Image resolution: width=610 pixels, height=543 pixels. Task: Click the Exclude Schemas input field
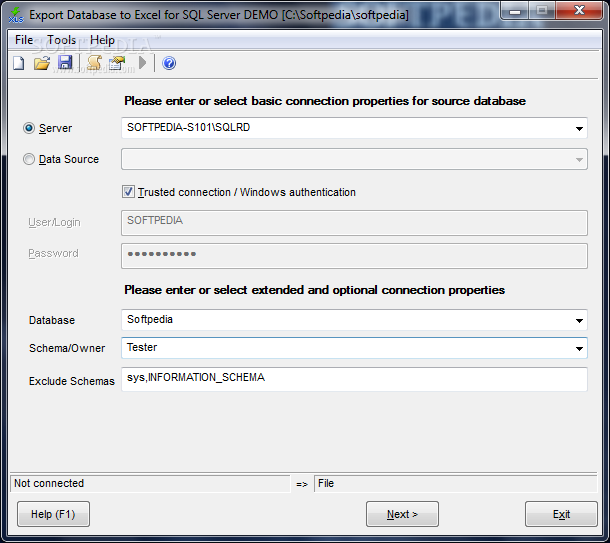[354, 379]
